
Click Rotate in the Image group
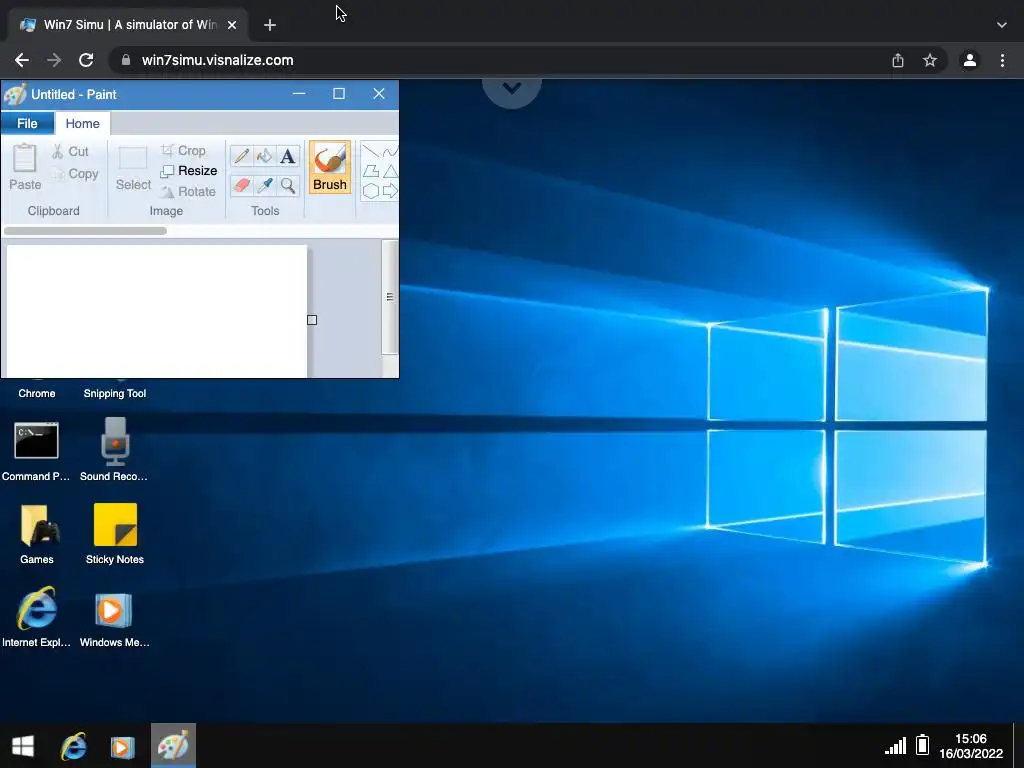point(188,191)
